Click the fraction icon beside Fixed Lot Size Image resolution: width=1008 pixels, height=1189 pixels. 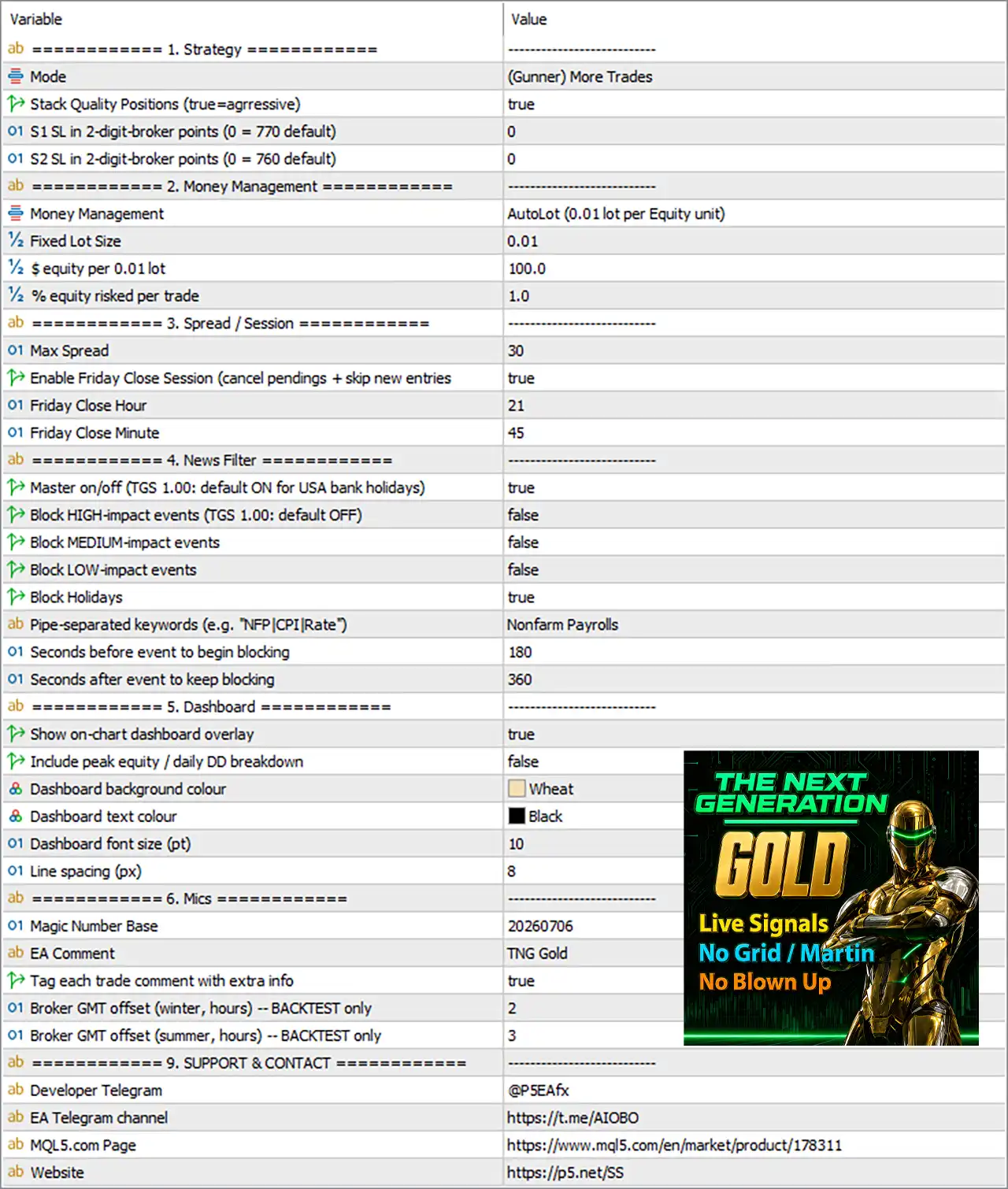tap(16, 241)
